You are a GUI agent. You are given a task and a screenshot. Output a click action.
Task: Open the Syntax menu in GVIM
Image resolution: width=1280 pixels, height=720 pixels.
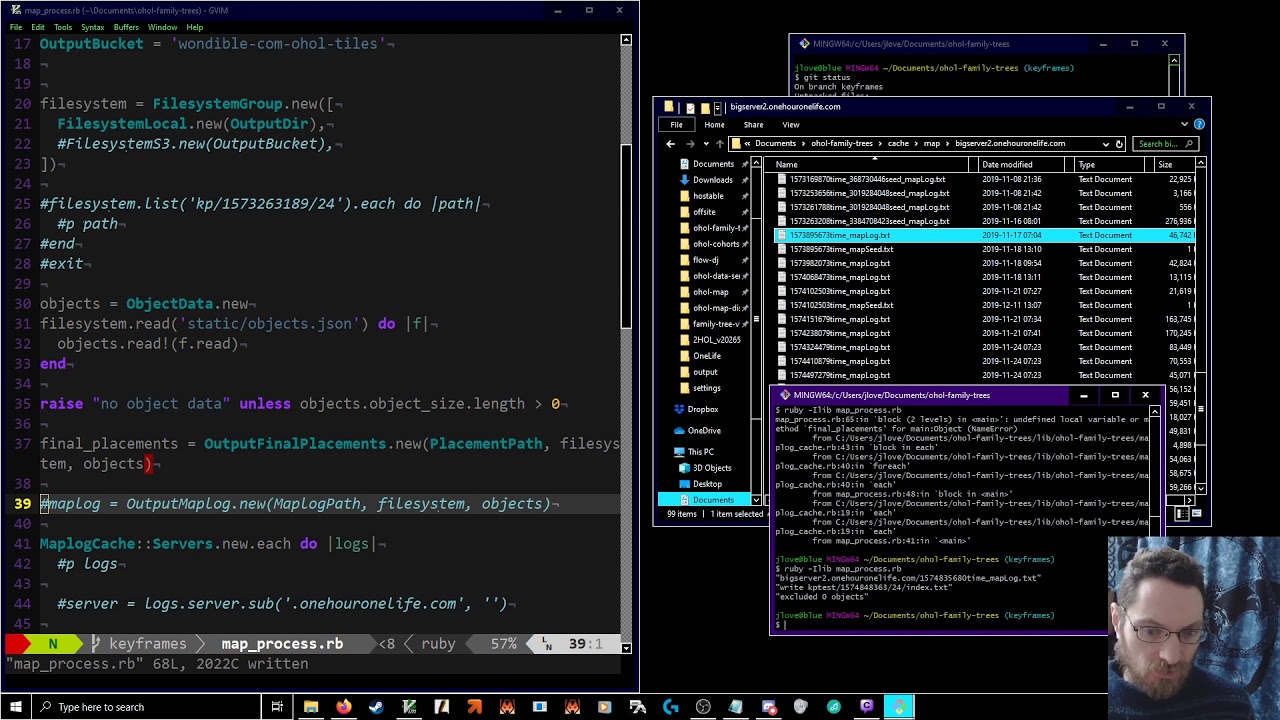pyautogui.click(x=92, y=27)
